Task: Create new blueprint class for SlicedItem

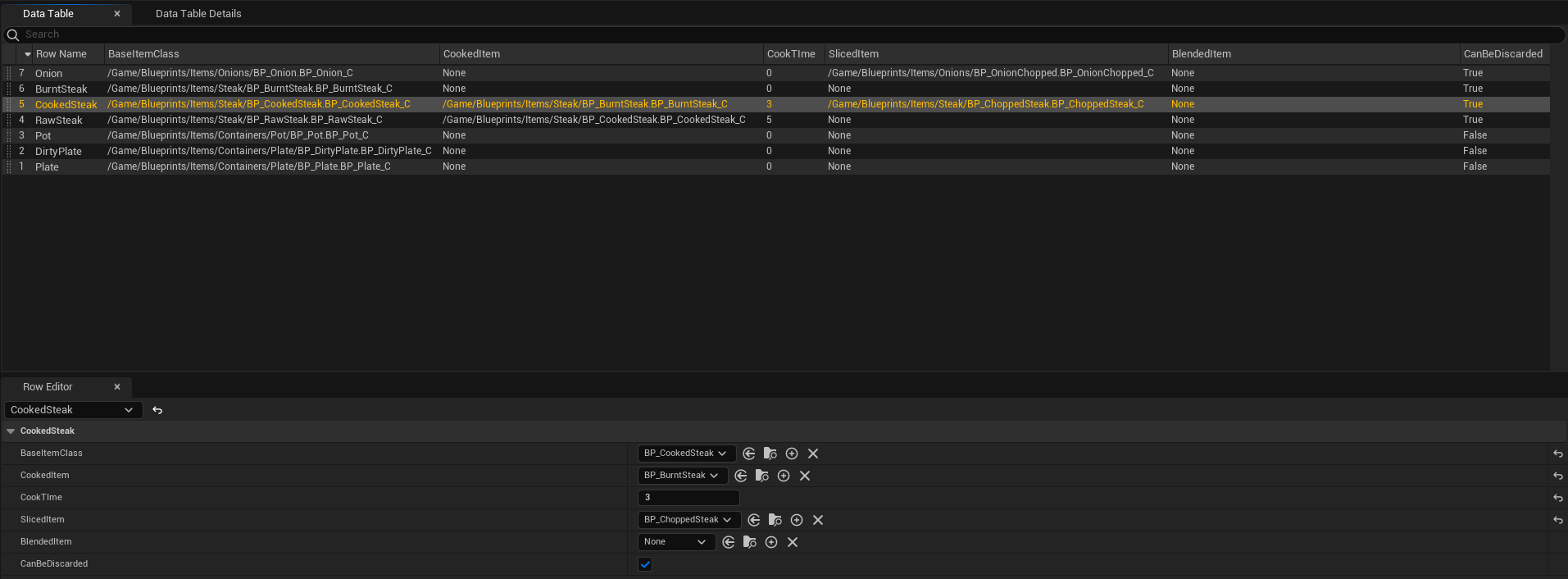Action: [x=797, y=520]
